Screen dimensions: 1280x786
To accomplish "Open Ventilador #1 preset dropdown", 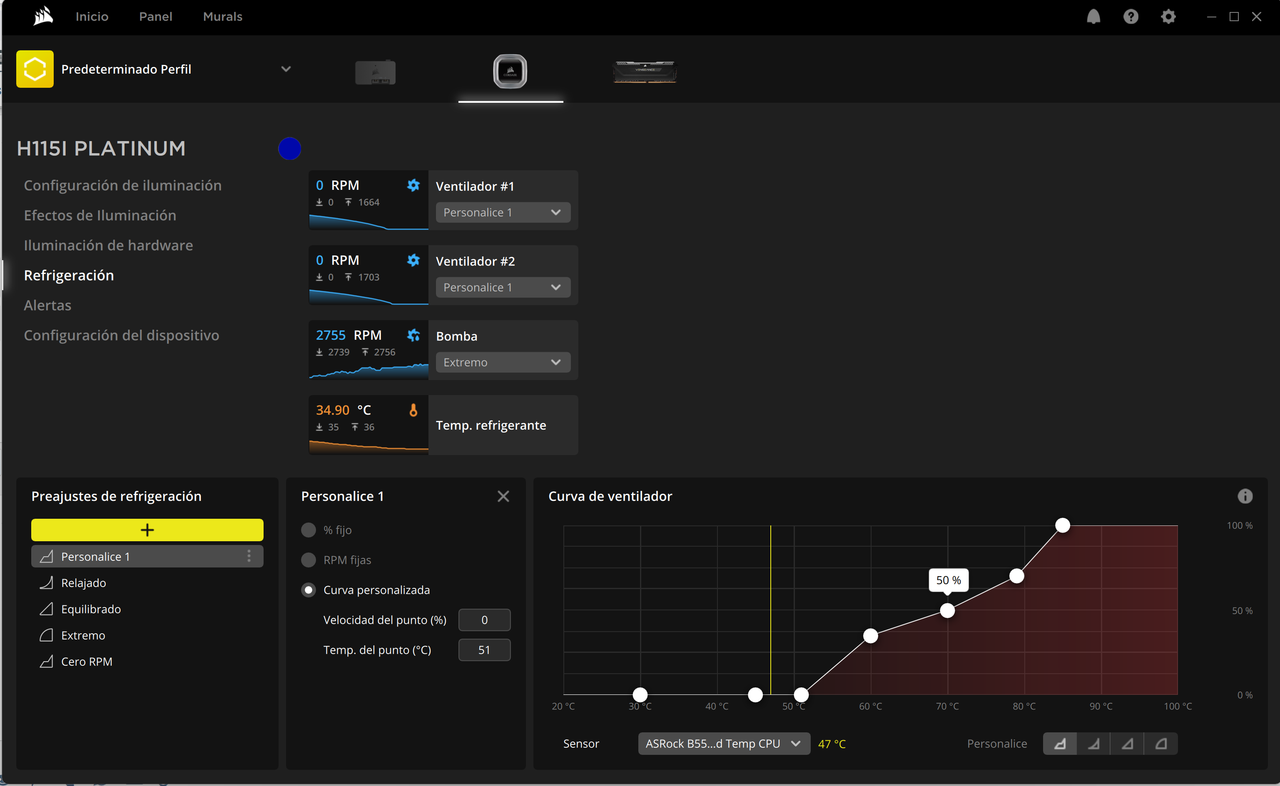I will (x=503, y=212).
